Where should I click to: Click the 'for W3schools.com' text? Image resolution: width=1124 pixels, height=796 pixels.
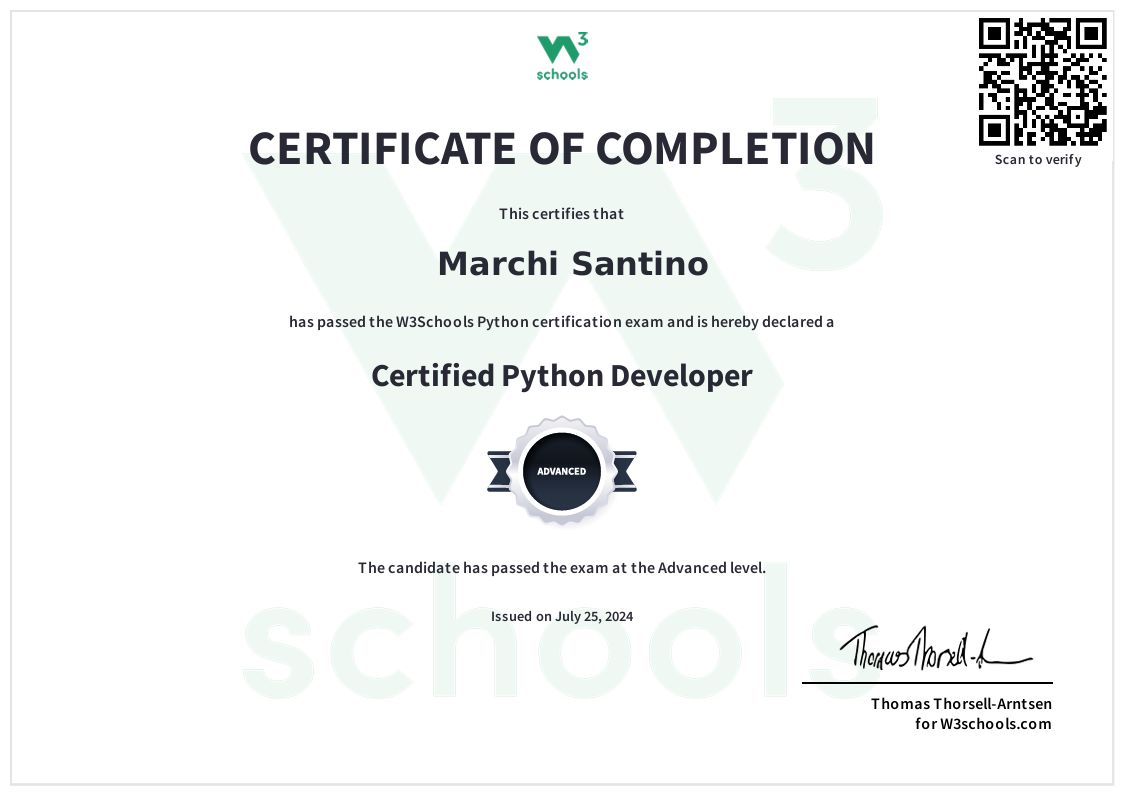[984, 724]
